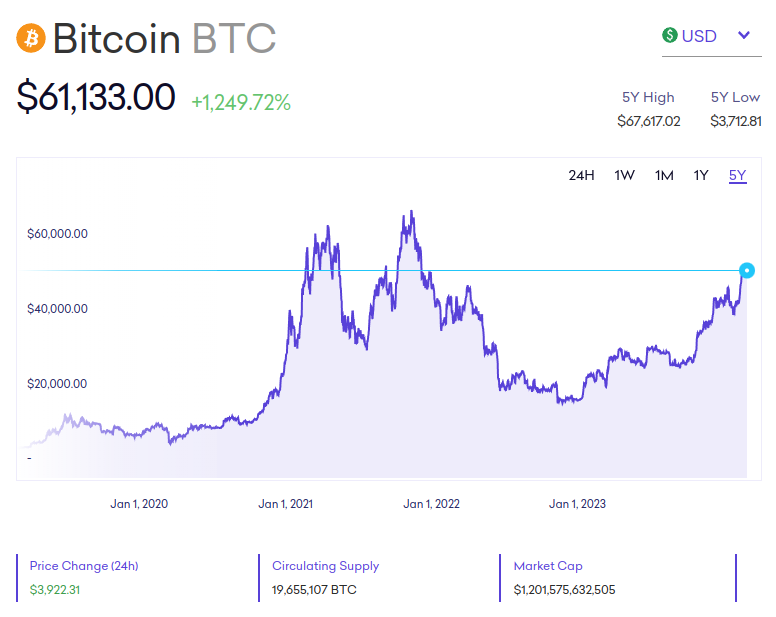Click the 5Y High value
This screenshot has height=617, width=776.
pyautogui.click(x=648, y=121)
